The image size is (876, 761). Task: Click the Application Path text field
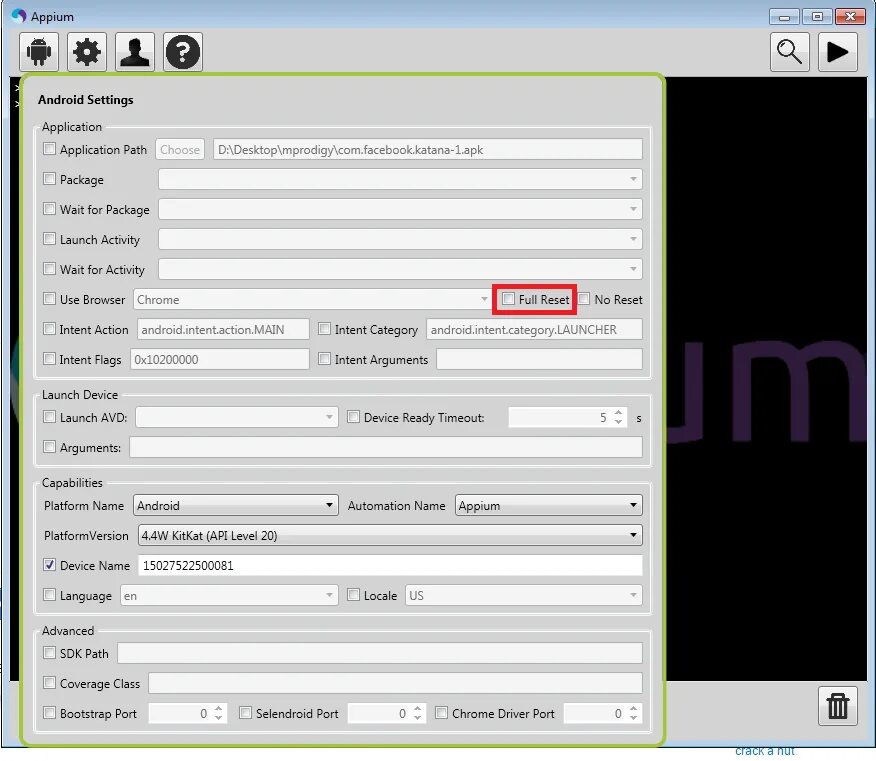click(x=428, y=150)
